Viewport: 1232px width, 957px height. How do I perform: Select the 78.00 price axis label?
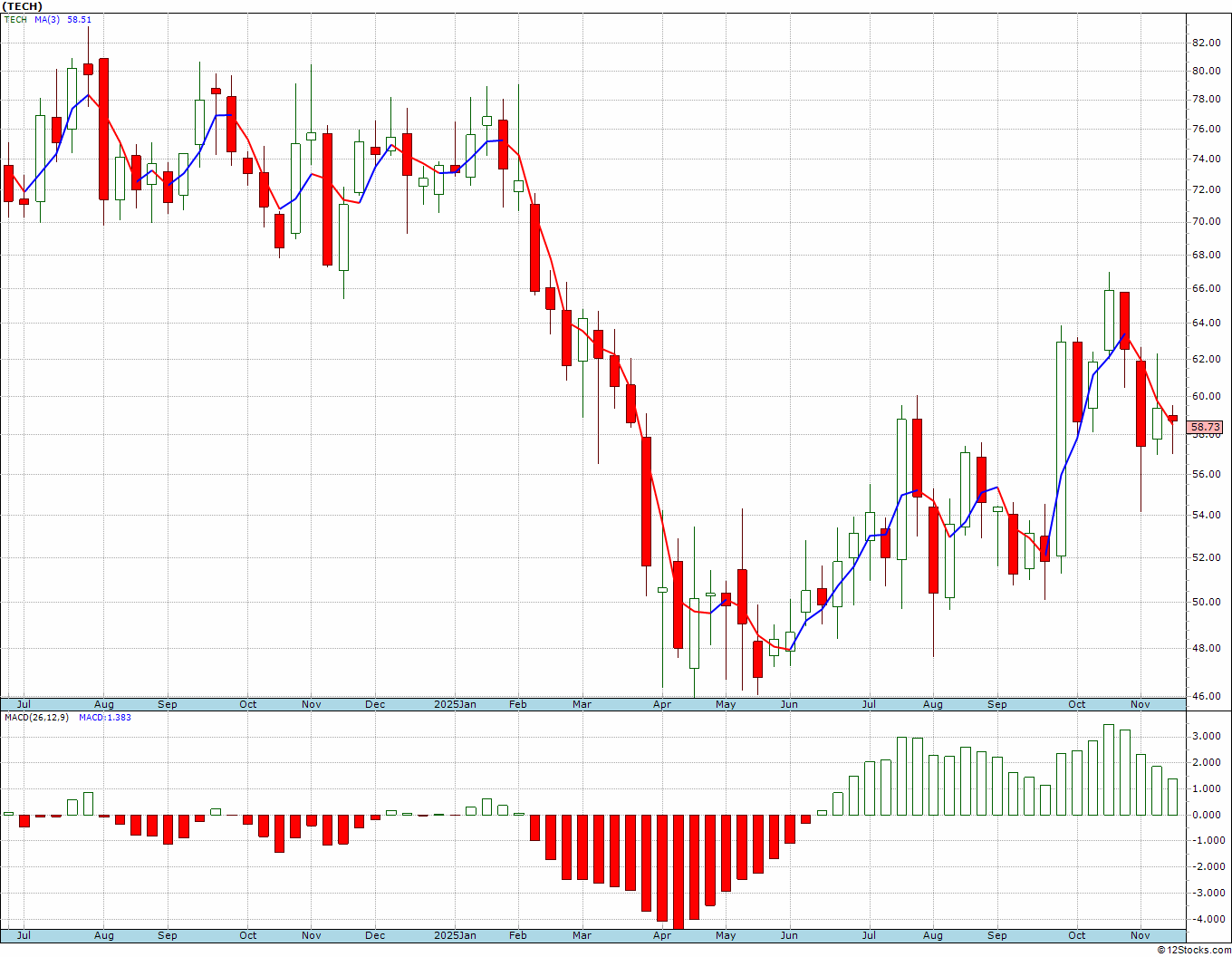(1205, 100)
